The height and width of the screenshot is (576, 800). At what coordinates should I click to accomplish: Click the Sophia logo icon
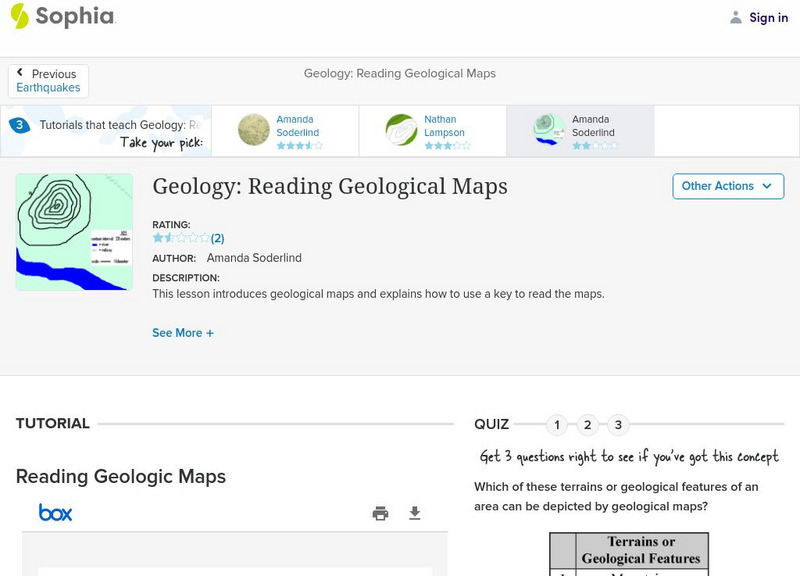coord(20,16)
